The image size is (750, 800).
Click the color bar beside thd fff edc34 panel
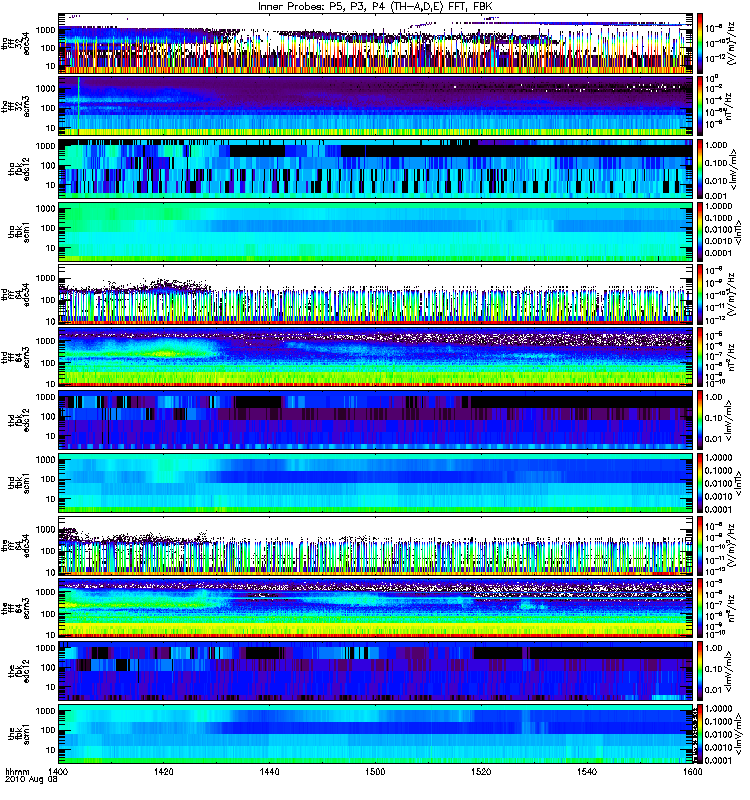pyautogui.click(x=700, y=294)
